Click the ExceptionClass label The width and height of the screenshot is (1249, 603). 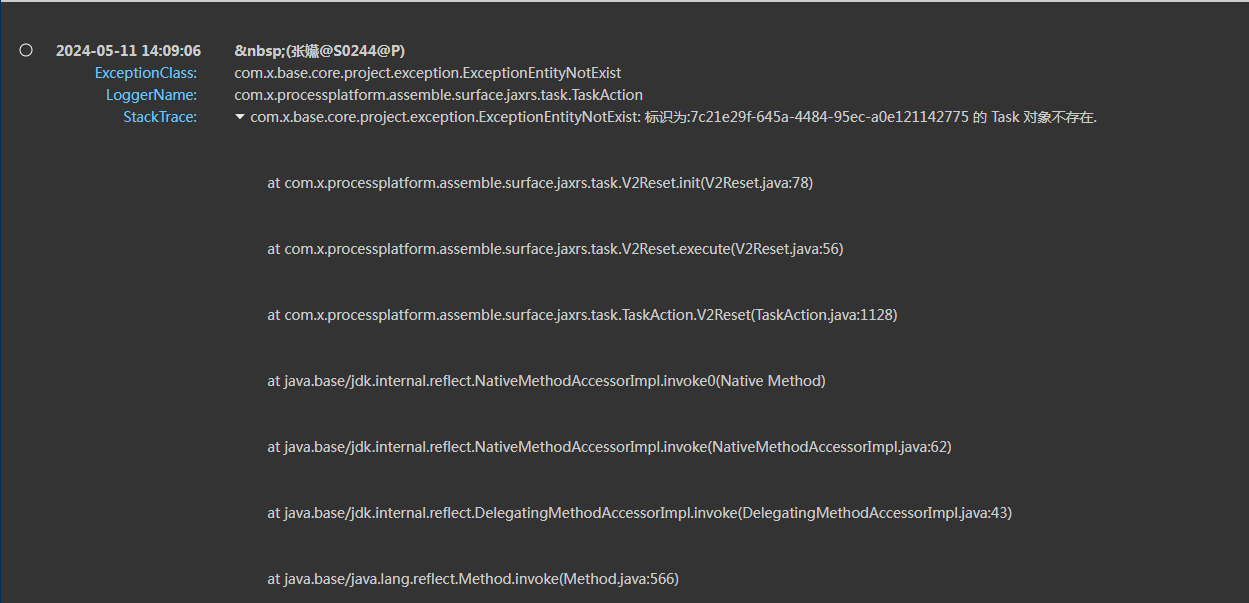[x=146, y=73]
